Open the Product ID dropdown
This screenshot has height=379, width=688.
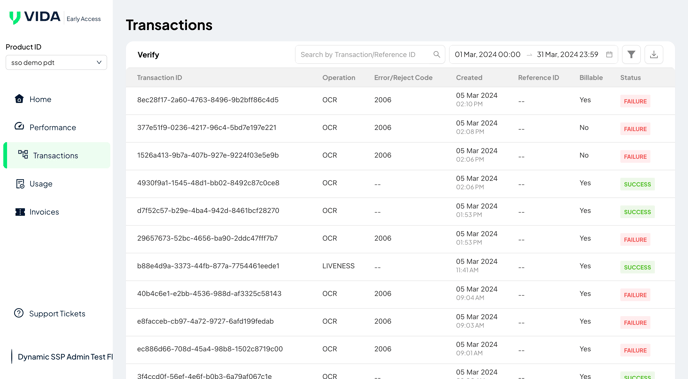pos(56,62)
